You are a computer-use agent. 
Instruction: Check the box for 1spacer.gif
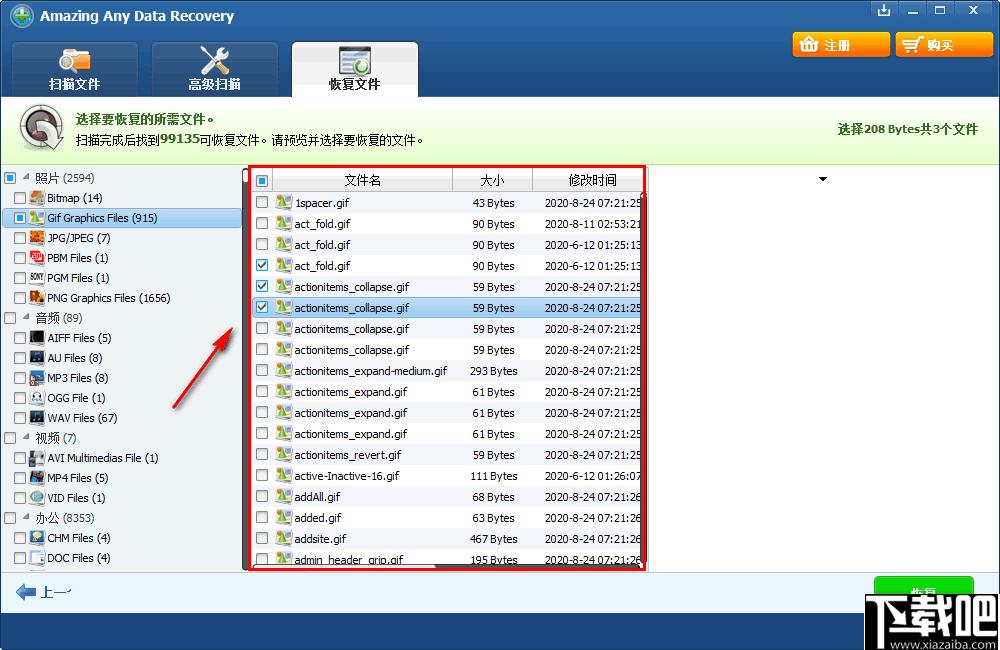[262, 203]
